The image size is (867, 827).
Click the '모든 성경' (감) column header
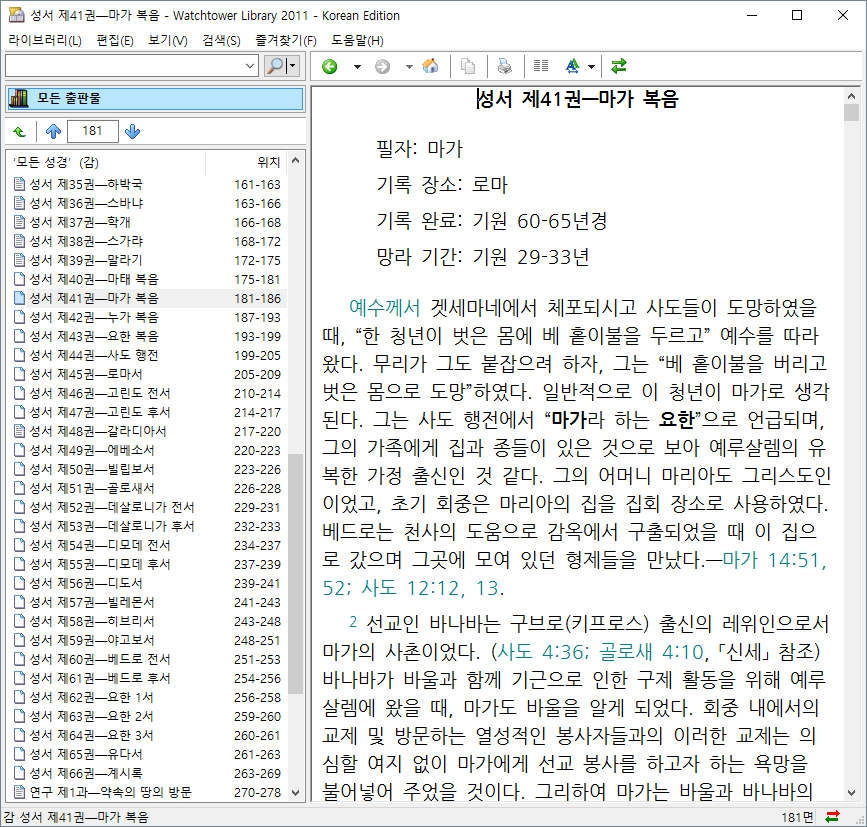(106, 162)
